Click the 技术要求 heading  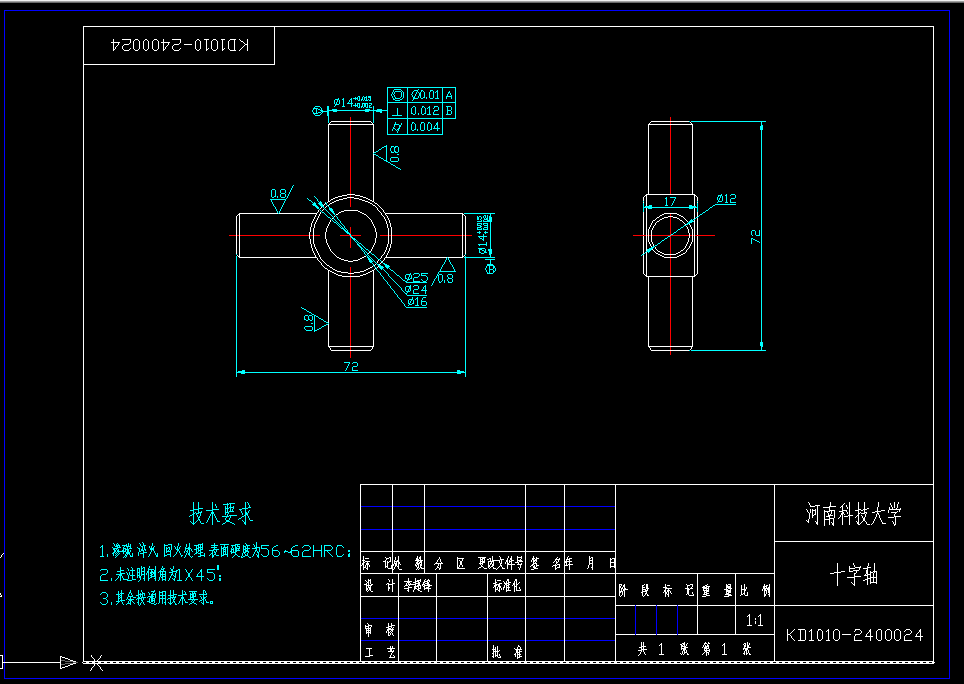pos(221,514)
